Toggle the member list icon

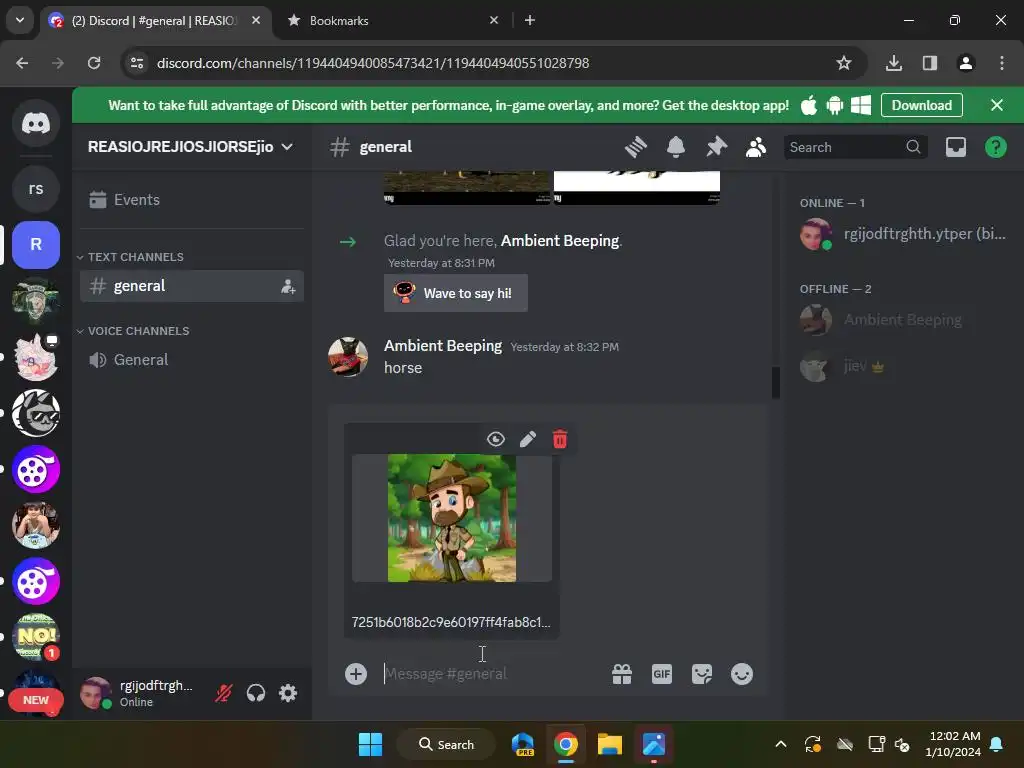[x=756, y=147]
